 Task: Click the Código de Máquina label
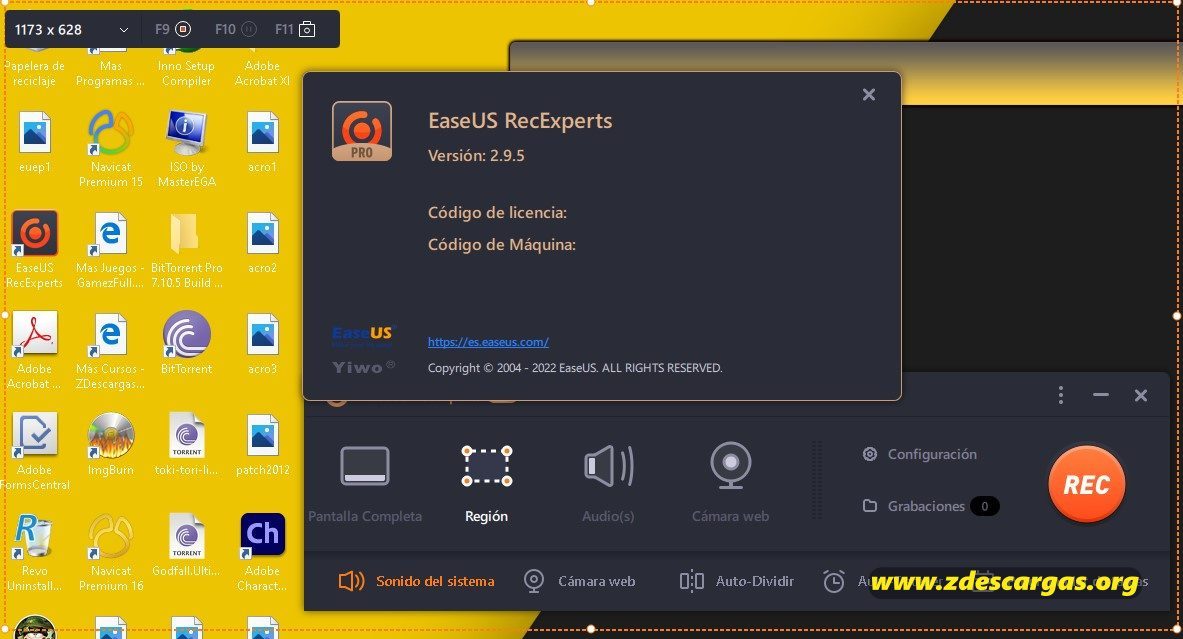[502, 244]
